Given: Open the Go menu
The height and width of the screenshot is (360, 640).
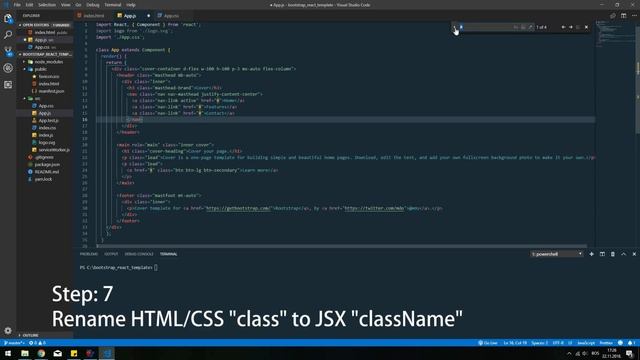Looking at the screenshot, I should coord(78,5).
